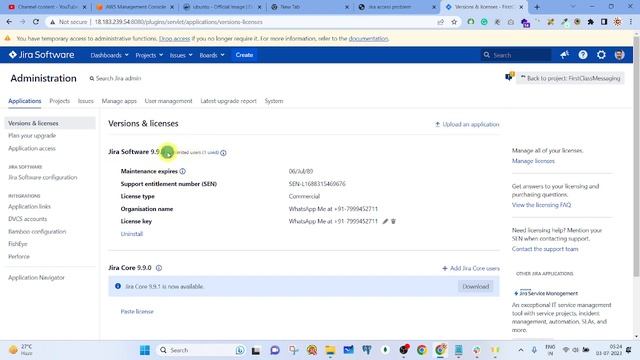640x360 pixels.
Task: Click the feedback icon beside Back to project
Action: [x=509, y=77]
